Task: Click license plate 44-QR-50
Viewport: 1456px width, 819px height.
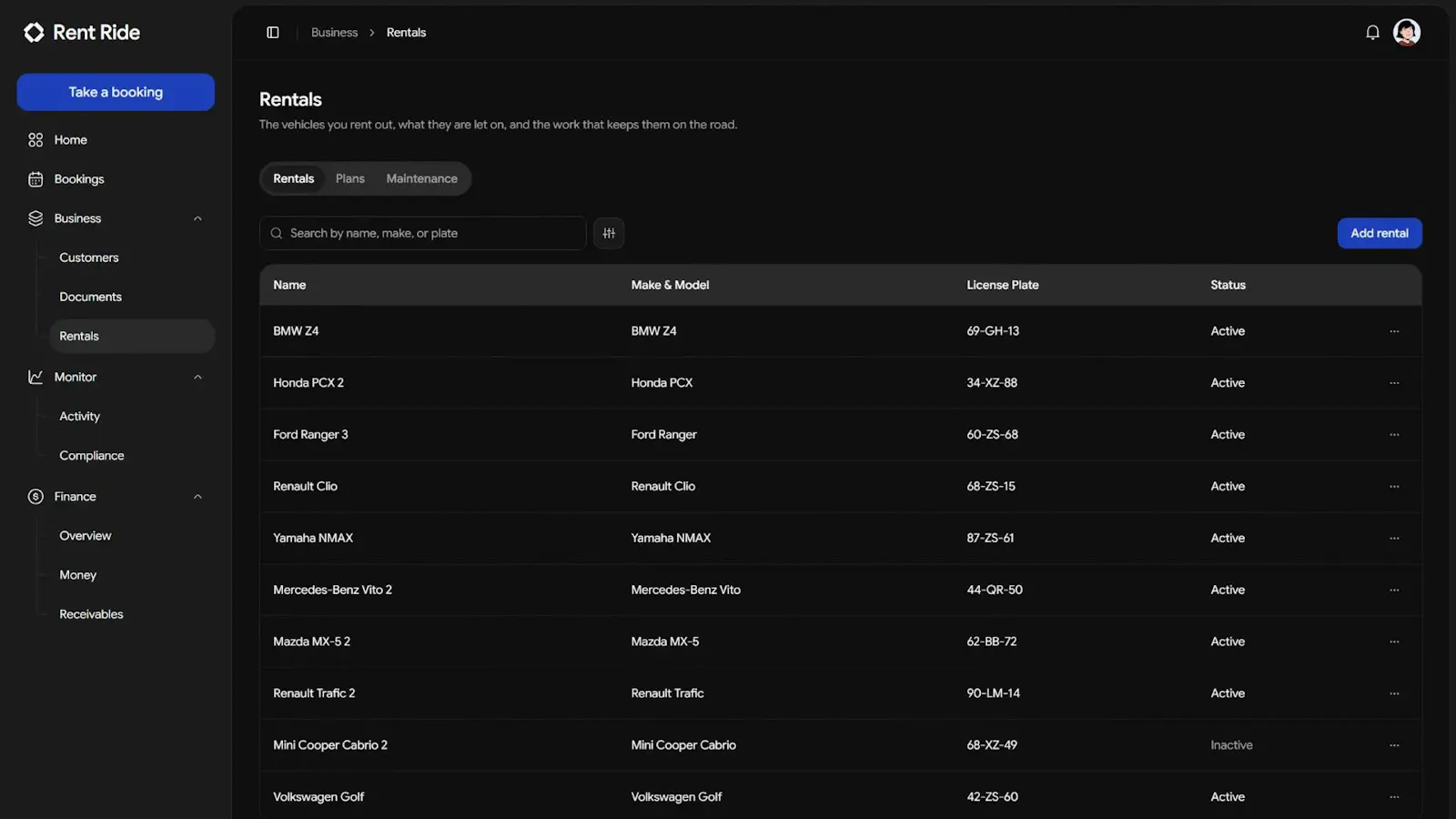Action: point(995,591)
